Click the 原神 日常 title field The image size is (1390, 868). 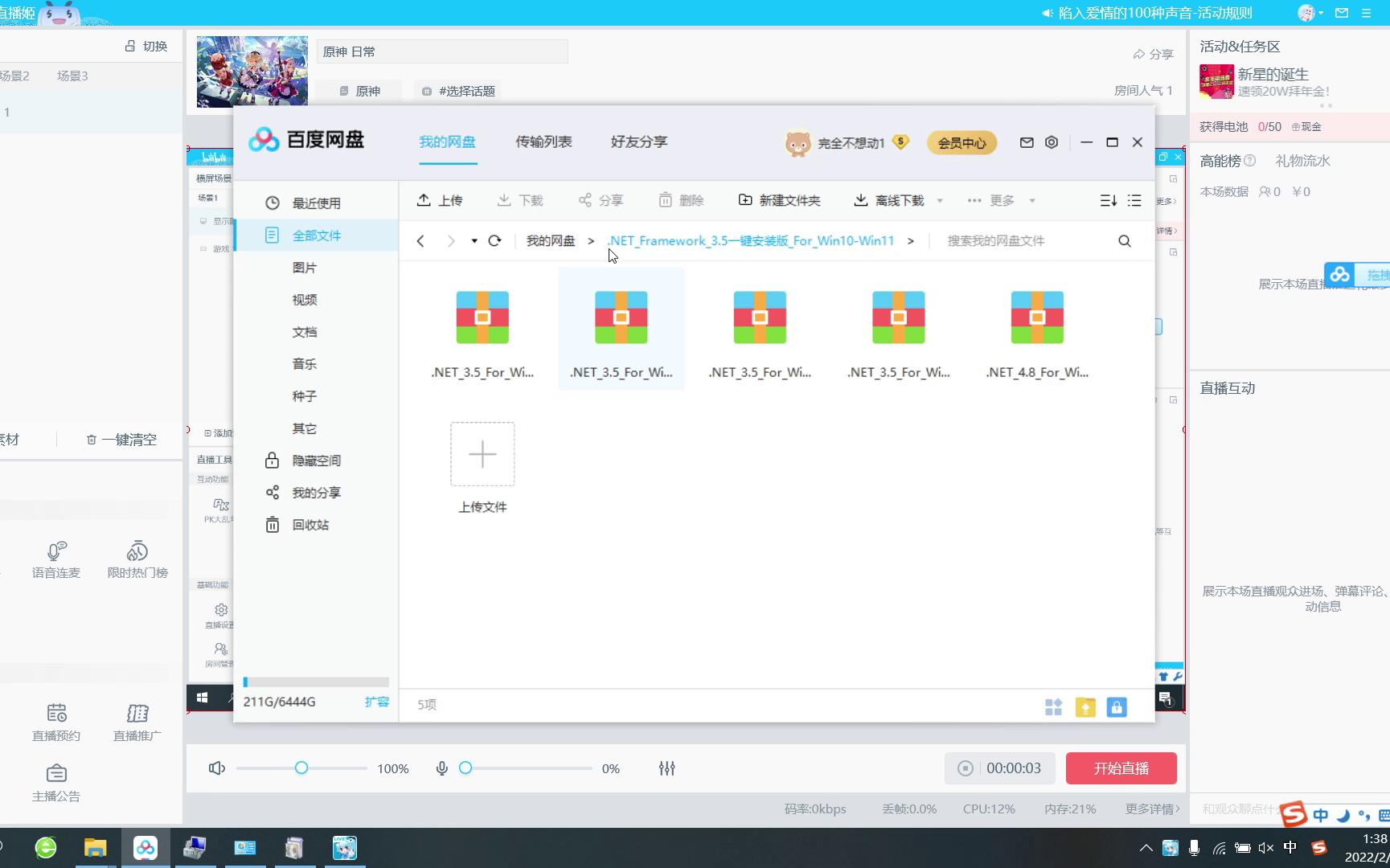(442, 51)
